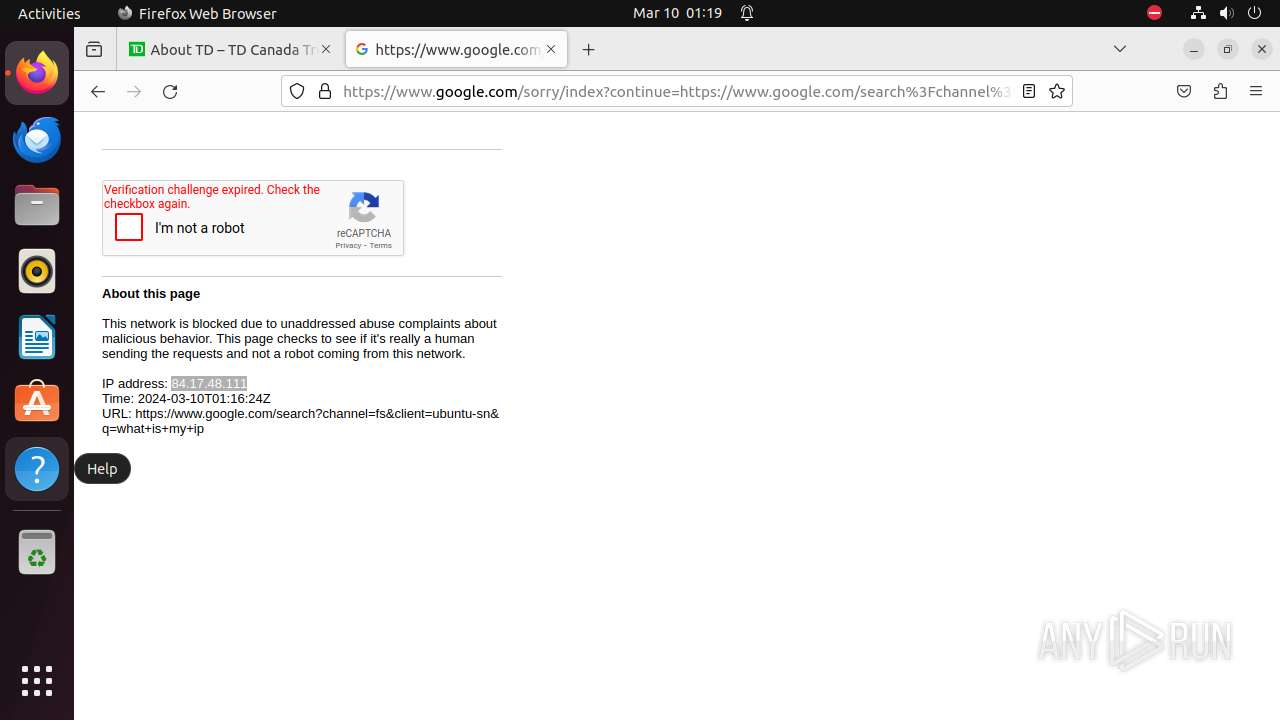Close the About TD tab
1280x720 pixels.
tap(326, 49)
